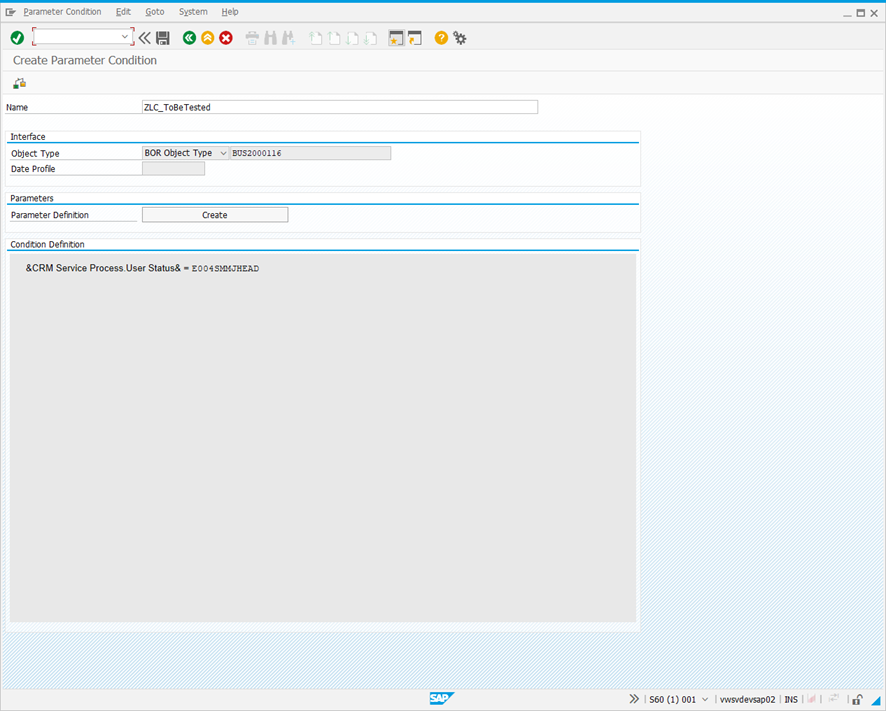Click into the command input field
This screenshot has height=711, width=886.
[77, 37]
